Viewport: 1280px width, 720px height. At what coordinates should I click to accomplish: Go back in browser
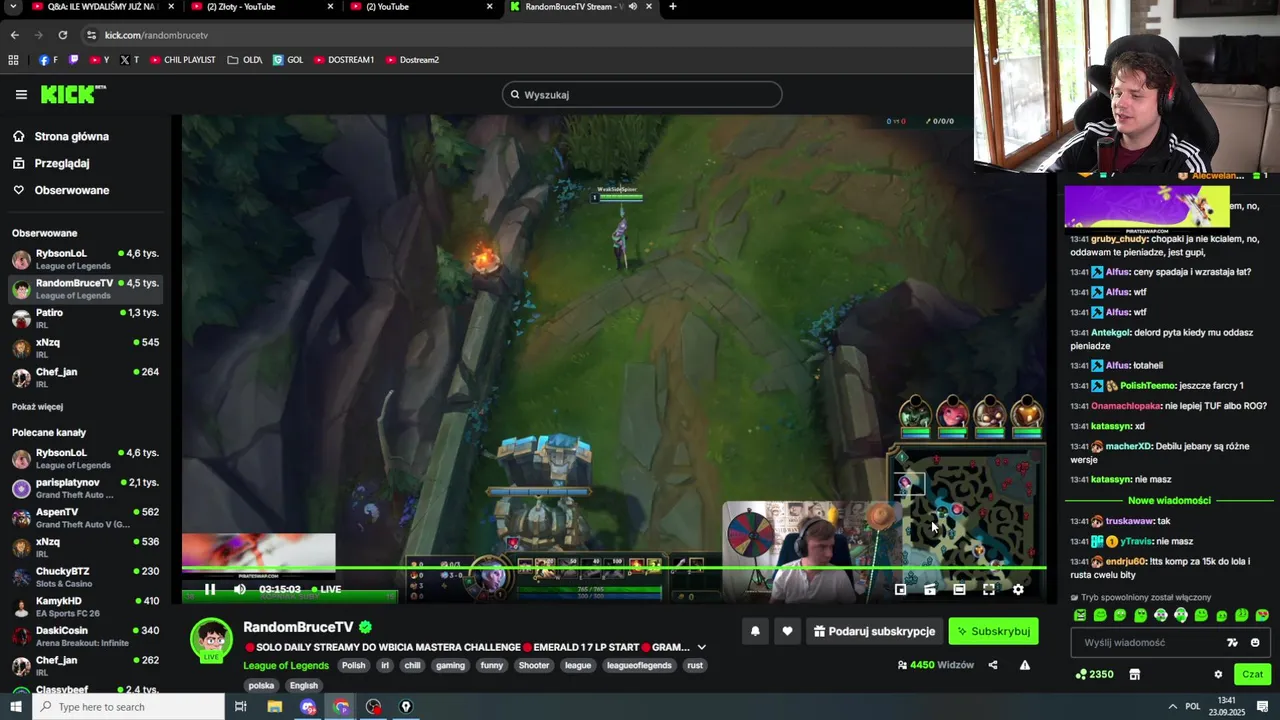pyautogui.click(x=14, y=35)
